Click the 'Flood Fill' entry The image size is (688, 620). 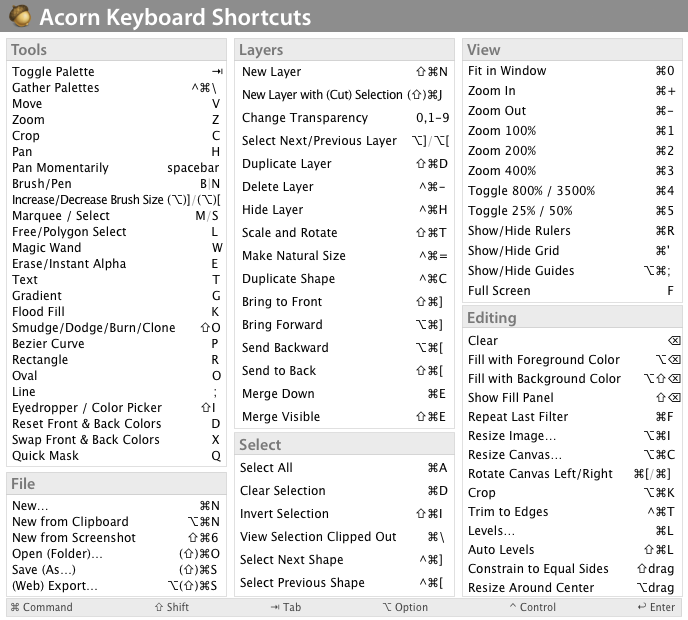(x=116, y=312)
